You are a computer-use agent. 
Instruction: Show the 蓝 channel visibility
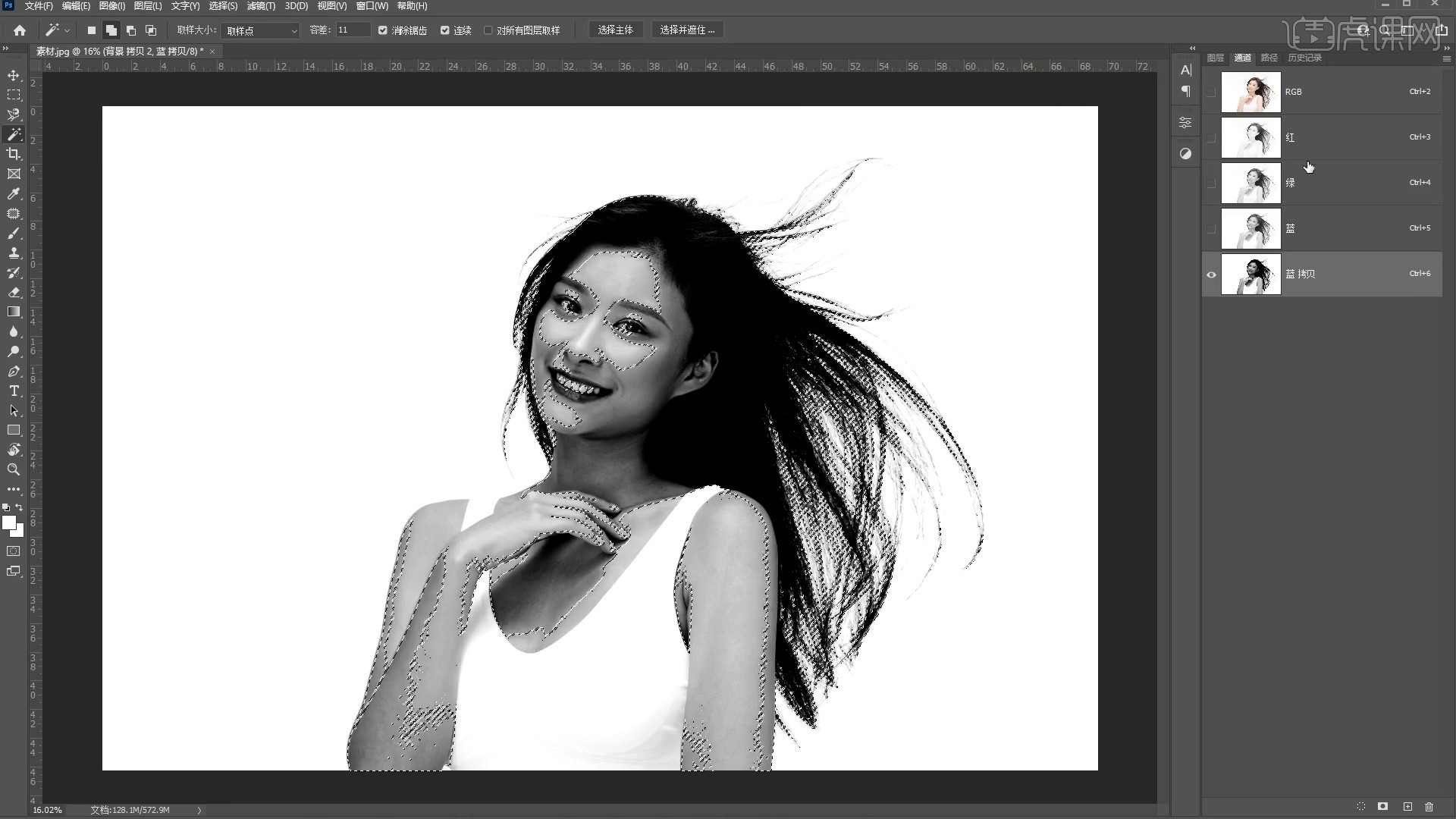(1211, 228)
